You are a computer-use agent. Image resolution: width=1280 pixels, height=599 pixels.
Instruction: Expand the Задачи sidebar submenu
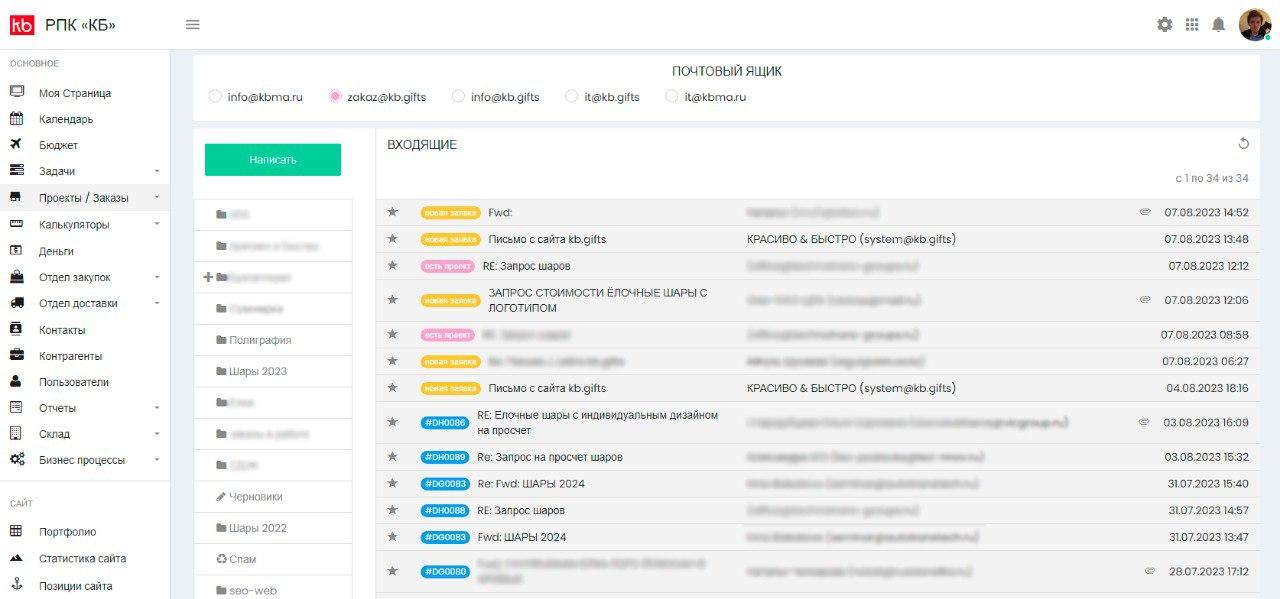coord(157,172)
